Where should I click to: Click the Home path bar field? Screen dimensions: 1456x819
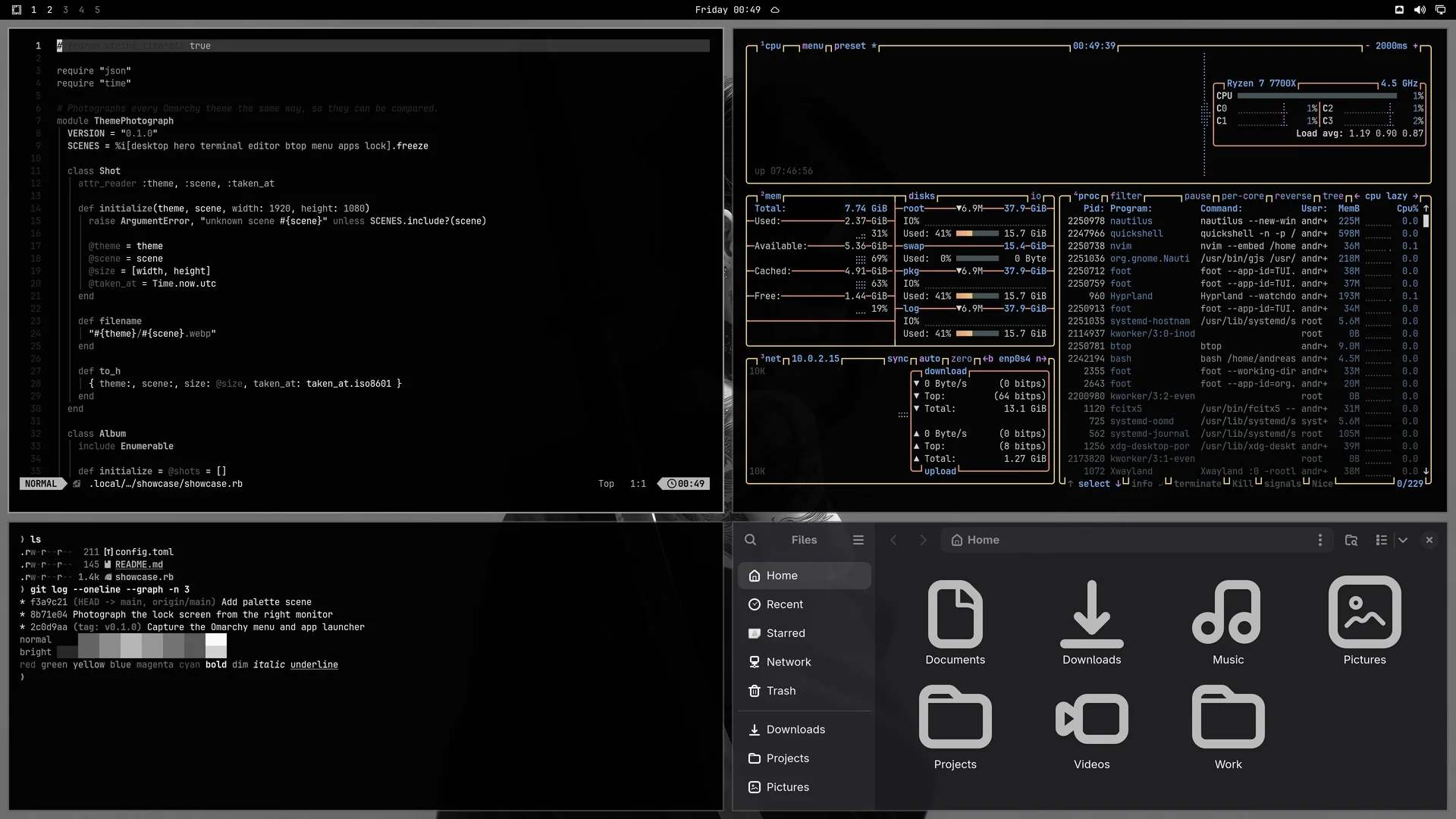[1137, 540]
